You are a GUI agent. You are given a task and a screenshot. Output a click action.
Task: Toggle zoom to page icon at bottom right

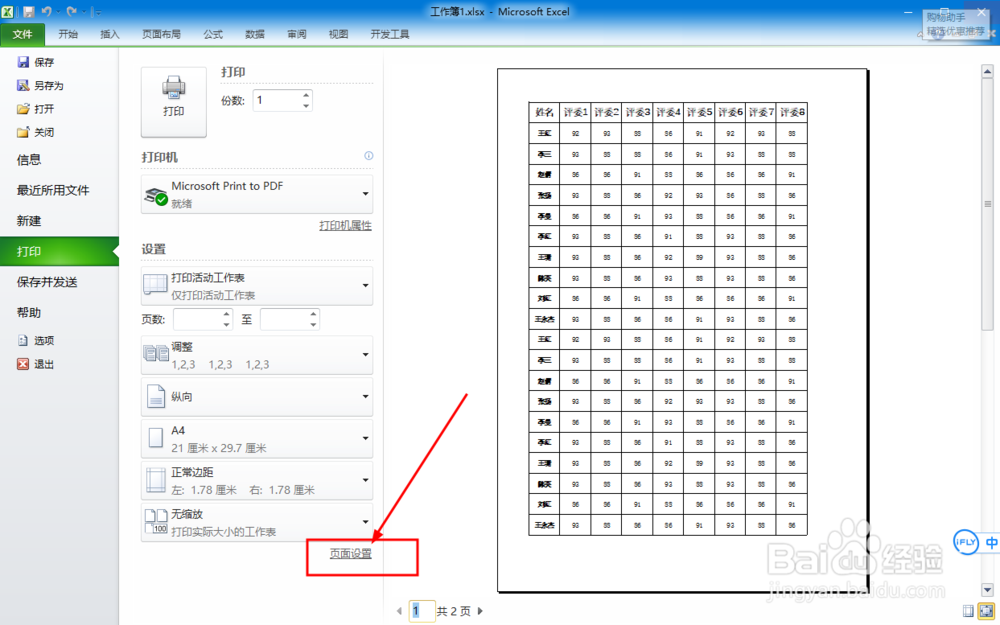986,611
